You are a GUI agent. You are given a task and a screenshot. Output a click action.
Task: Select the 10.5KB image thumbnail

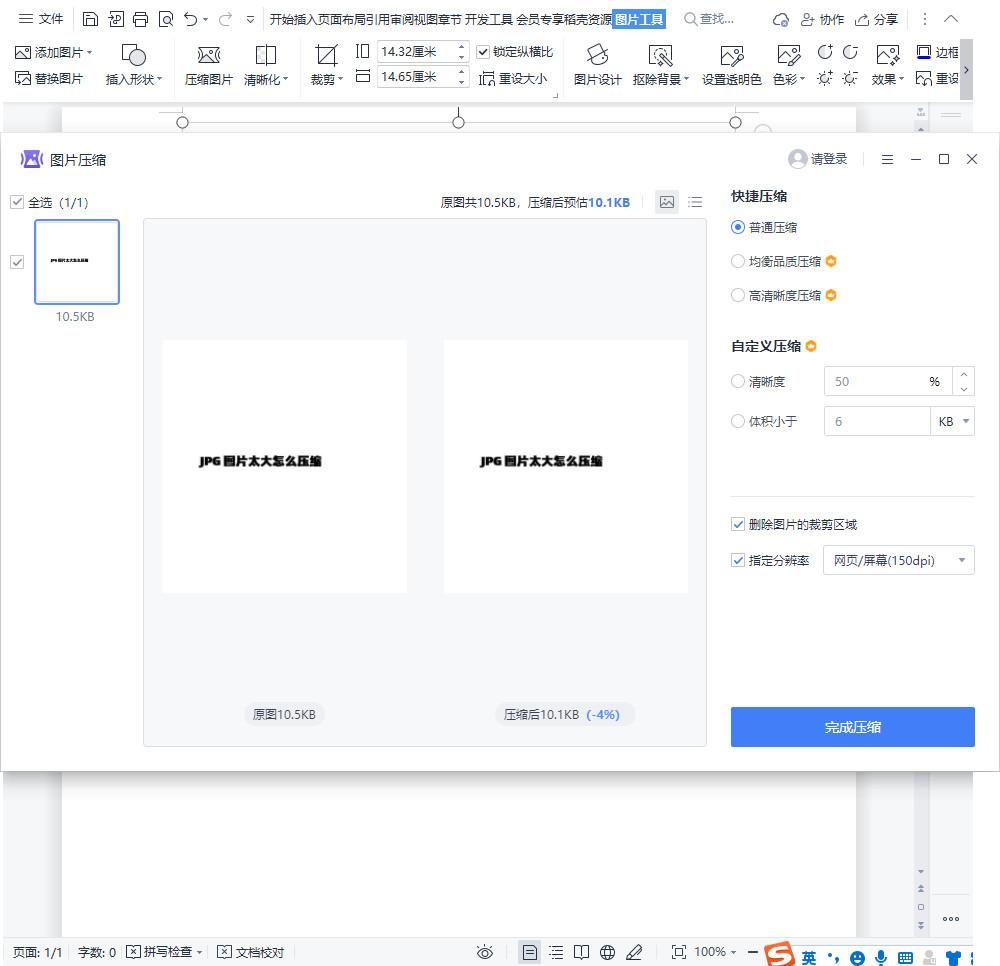point(76,261)
